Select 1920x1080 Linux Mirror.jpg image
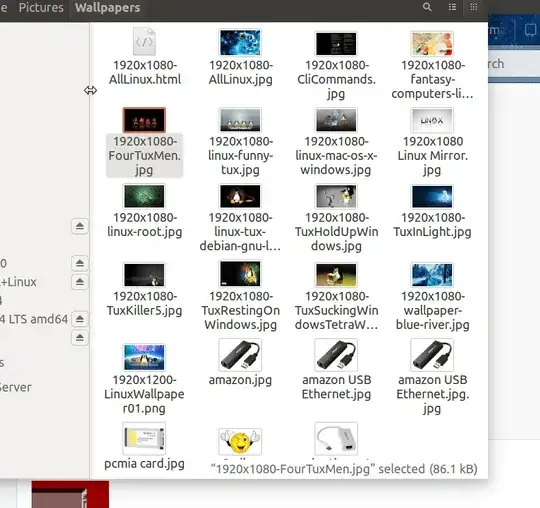This screenshot has height=508, width=540. tap(432, 120)
